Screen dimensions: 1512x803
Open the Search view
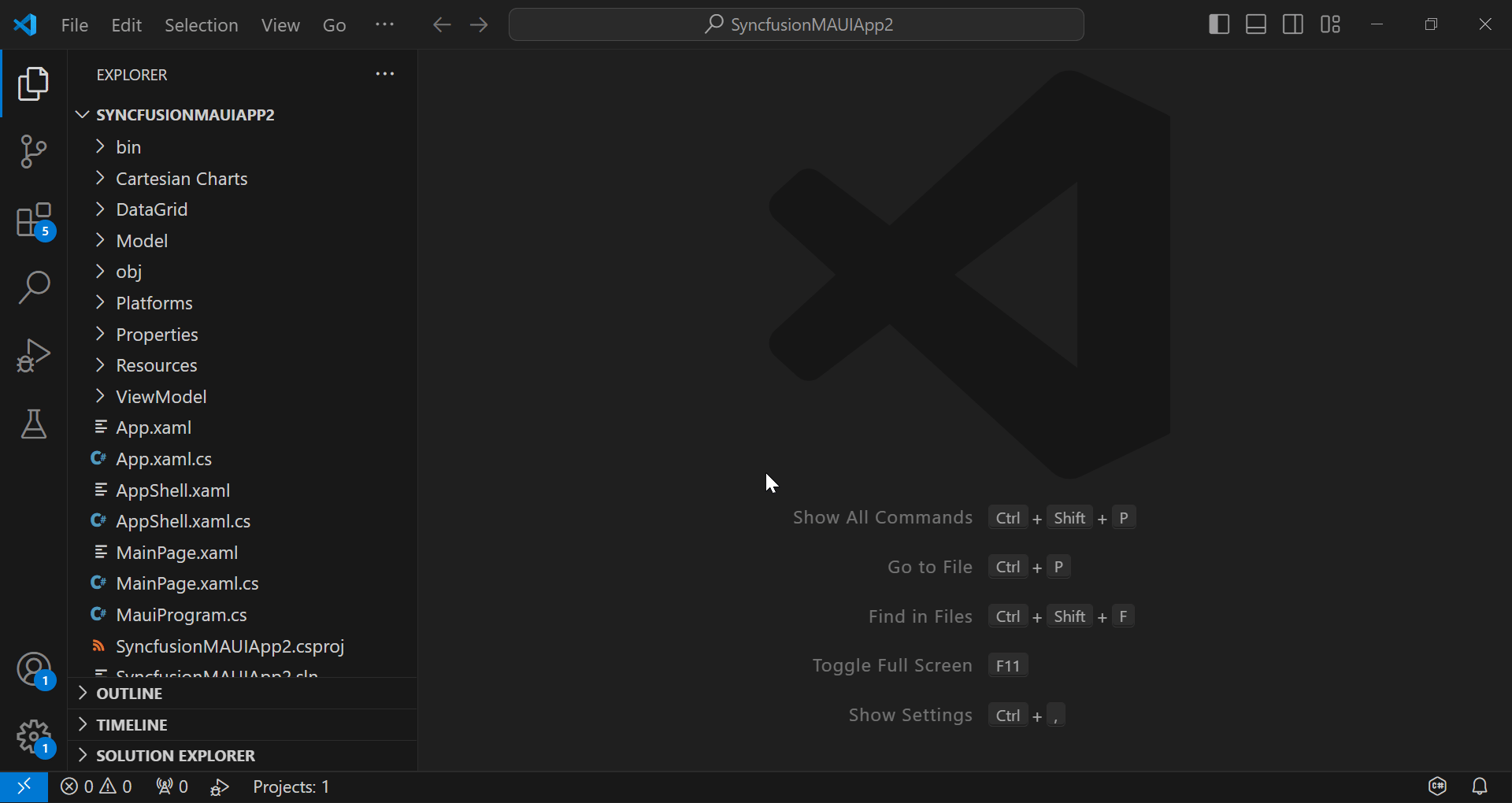click(x=33, y=287)
